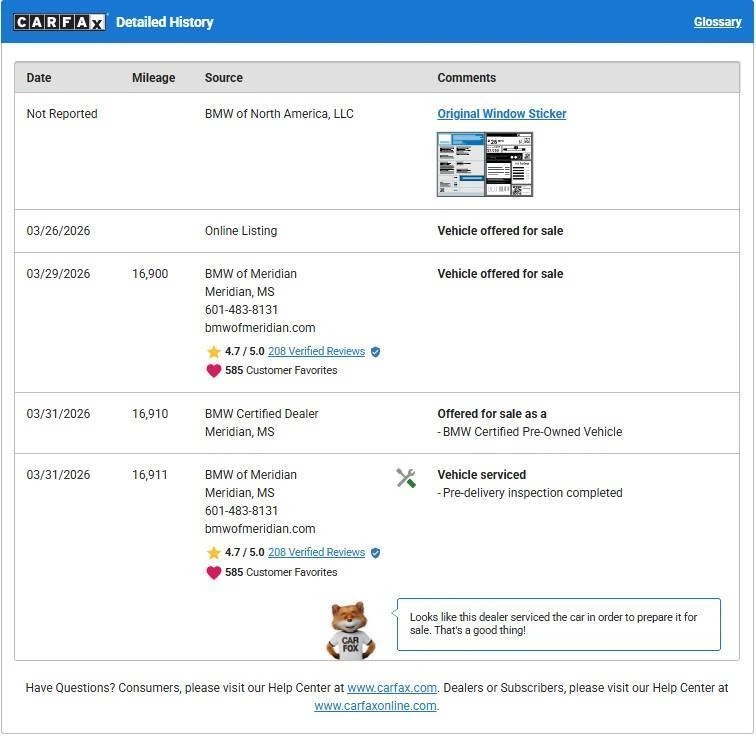Click the verified shield badge in the 16,911 mileage entry
756x736 pixels.
(376, 553)
